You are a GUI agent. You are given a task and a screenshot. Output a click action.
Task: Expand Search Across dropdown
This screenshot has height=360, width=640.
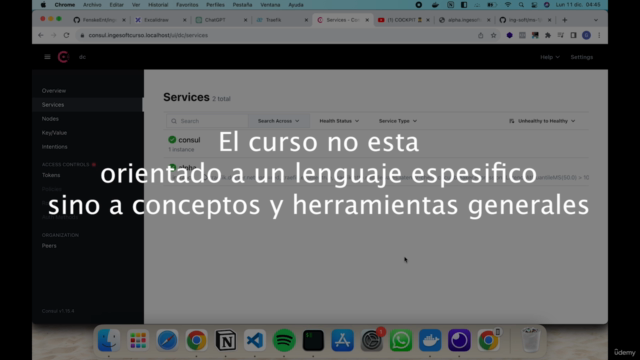tap(278, 121)
